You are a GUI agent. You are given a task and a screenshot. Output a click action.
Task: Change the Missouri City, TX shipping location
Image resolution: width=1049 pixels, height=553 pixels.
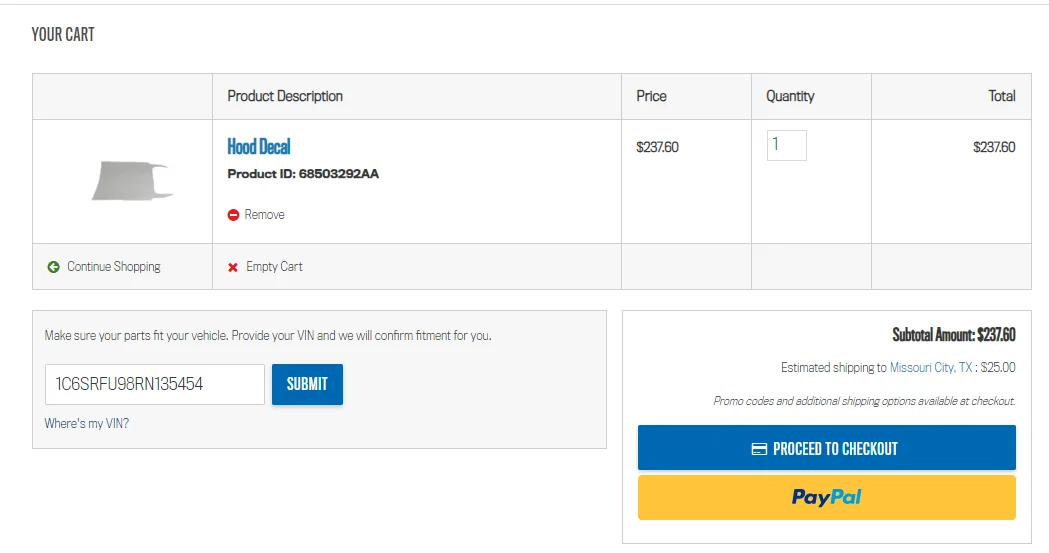(931, 368)
